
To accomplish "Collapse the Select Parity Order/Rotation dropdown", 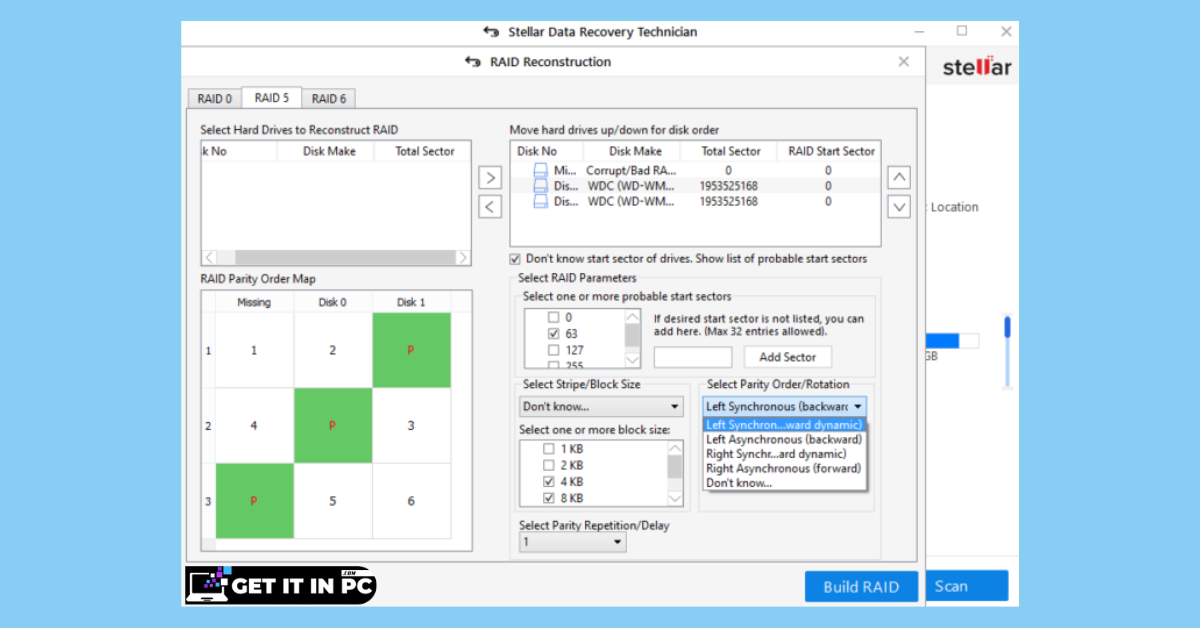I will 858,407.
